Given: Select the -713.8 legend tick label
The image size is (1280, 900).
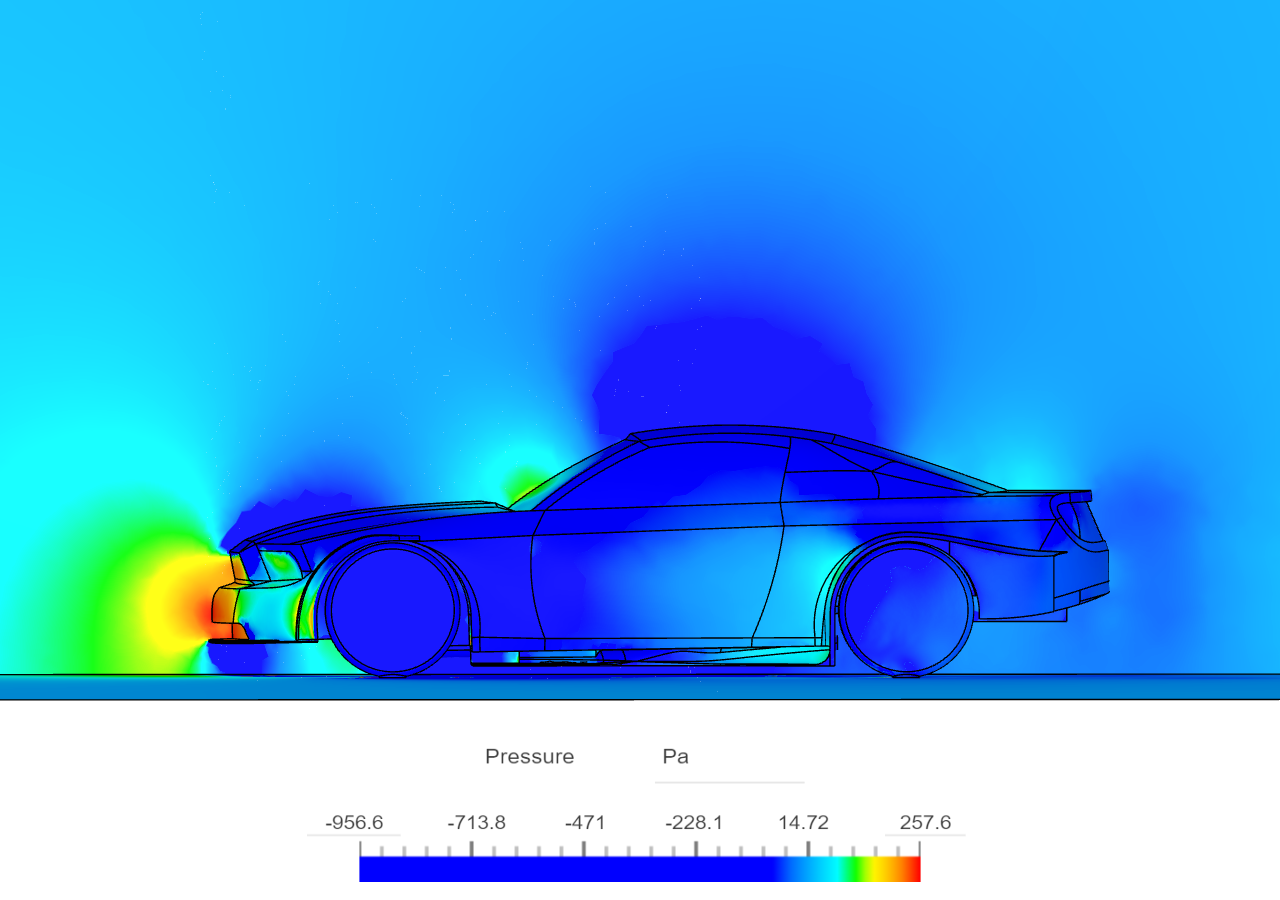Looking at the screenshot, I should [476, 823].
